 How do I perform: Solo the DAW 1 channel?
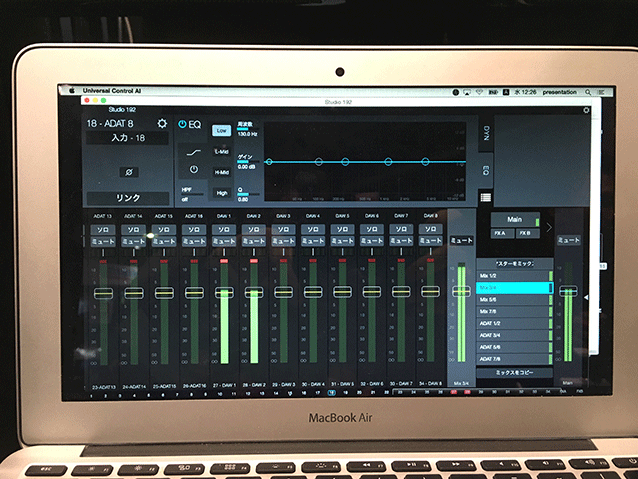(x=224, y=230)
